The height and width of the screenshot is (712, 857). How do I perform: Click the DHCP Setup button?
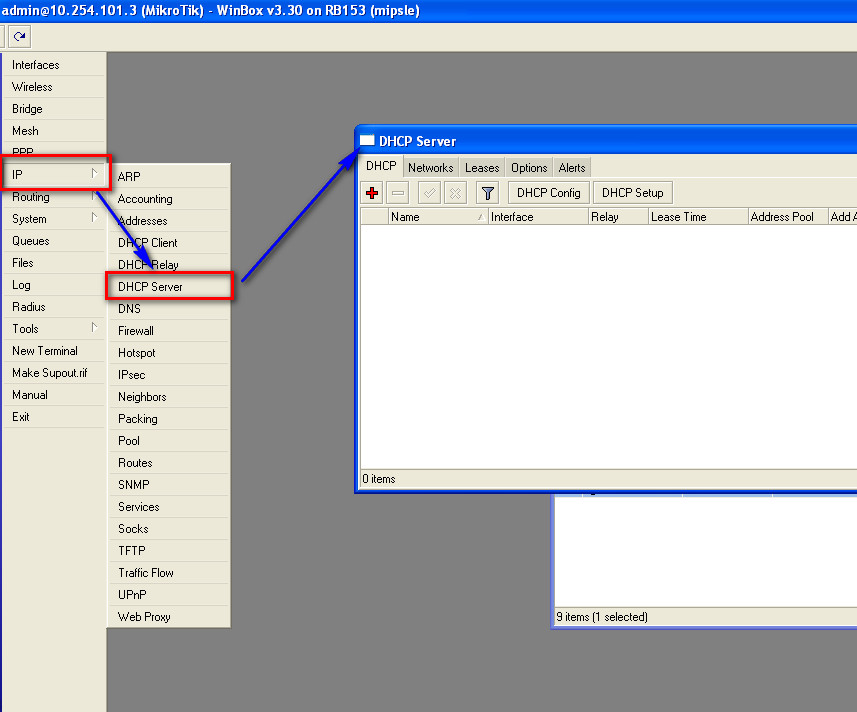click(x=632, y=193)
